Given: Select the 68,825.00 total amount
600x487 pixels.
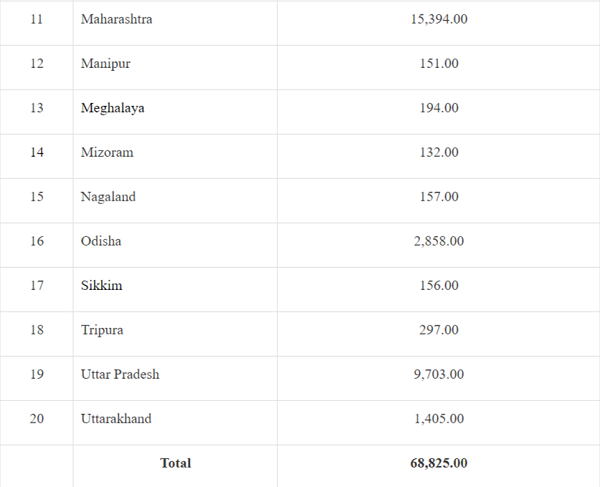Looking at the screenshot, I should [x=439, y=463].
